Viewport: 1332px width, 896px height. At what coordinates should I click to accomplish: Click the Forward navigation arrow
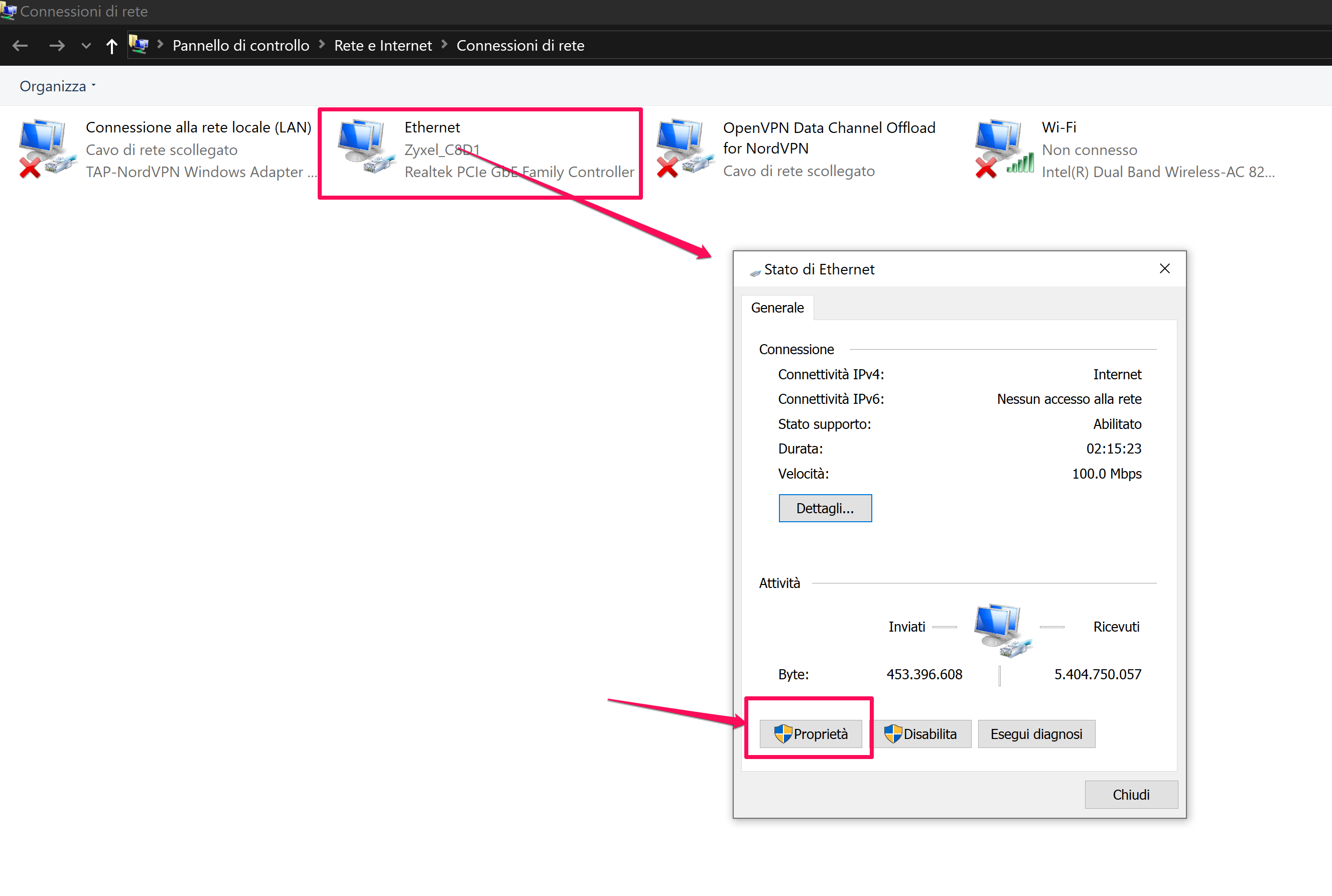pyautogui.click(x=57, y=46)
